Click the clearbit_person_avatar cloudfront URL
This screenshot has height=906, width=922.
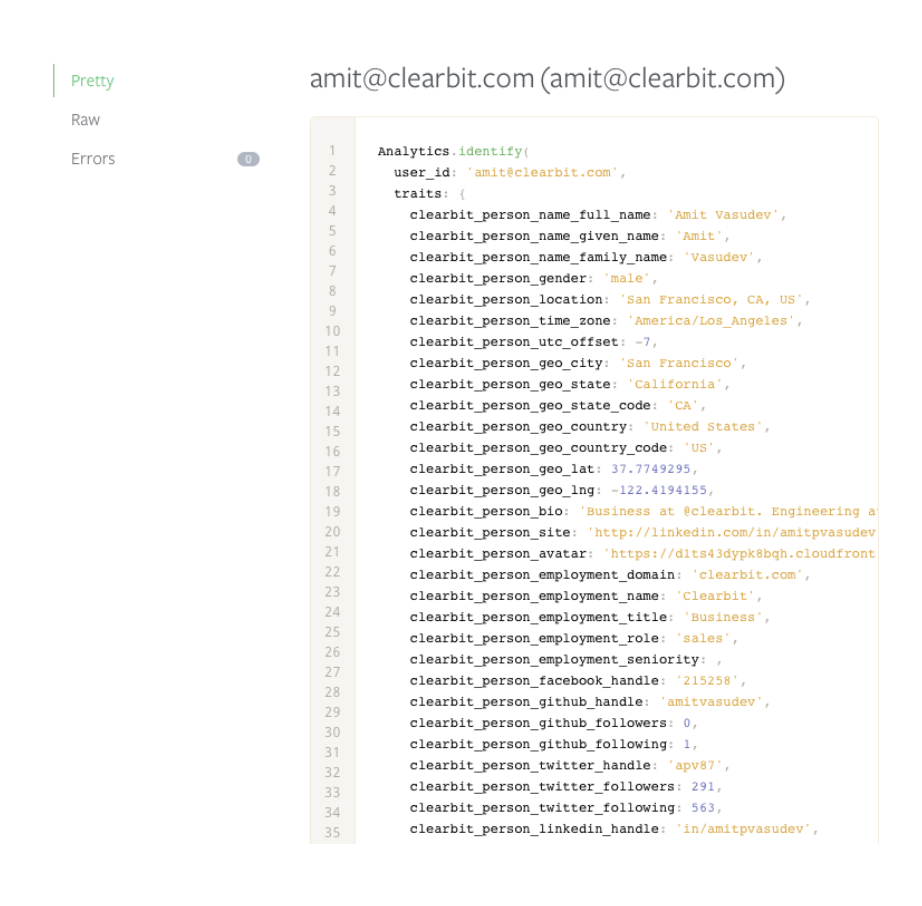click(740, 553)
